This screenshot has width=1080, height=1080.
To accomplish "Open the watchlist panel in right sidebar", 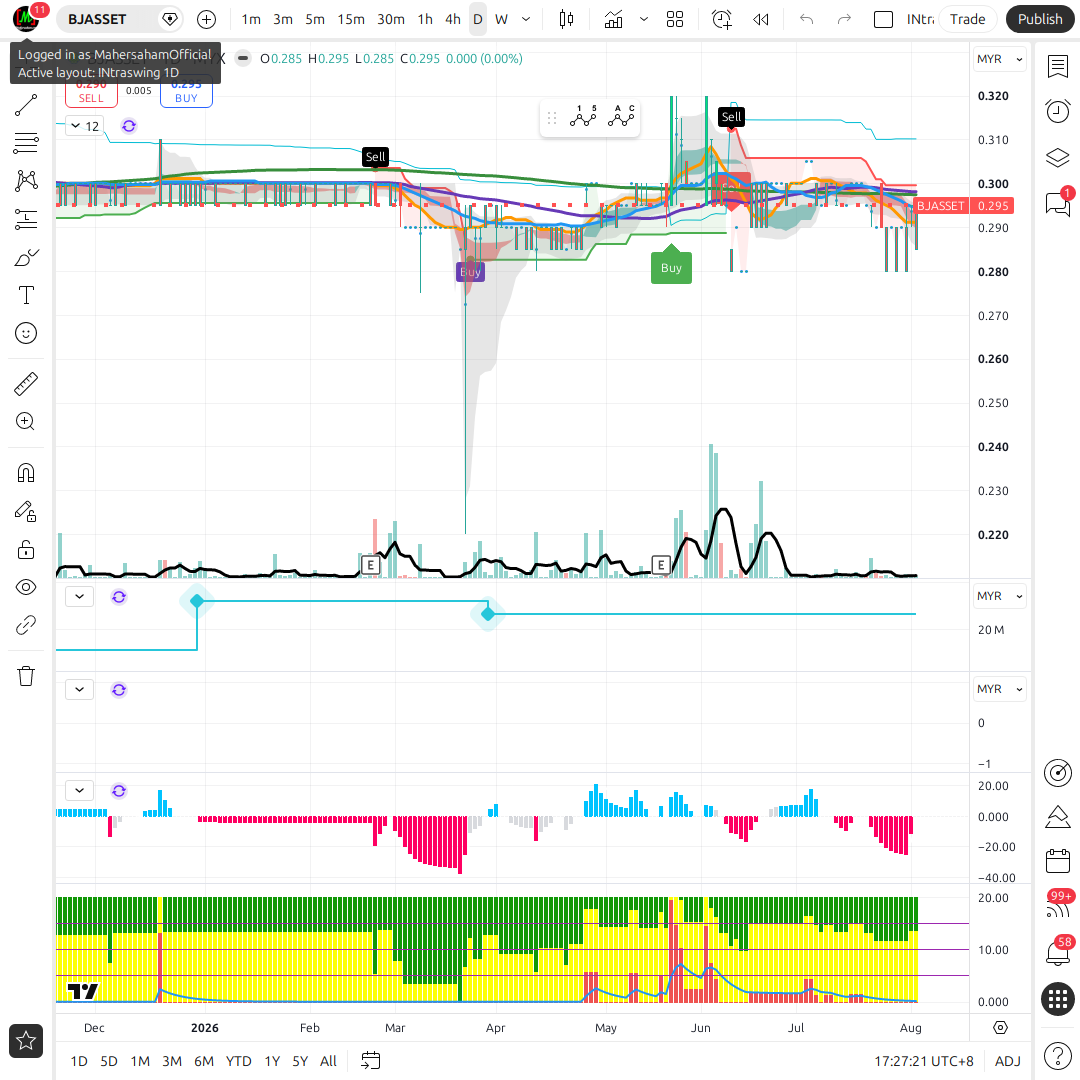I will [x=1057, y=67].
